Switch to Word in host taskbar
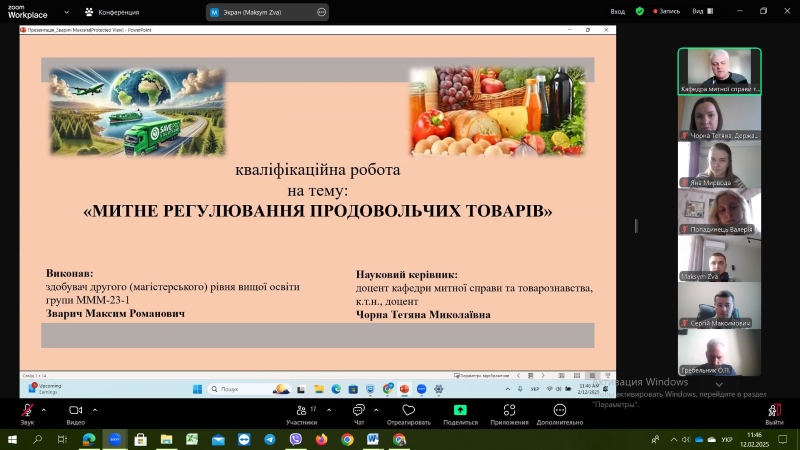This screenshot has height=450, width=800. 373,439
